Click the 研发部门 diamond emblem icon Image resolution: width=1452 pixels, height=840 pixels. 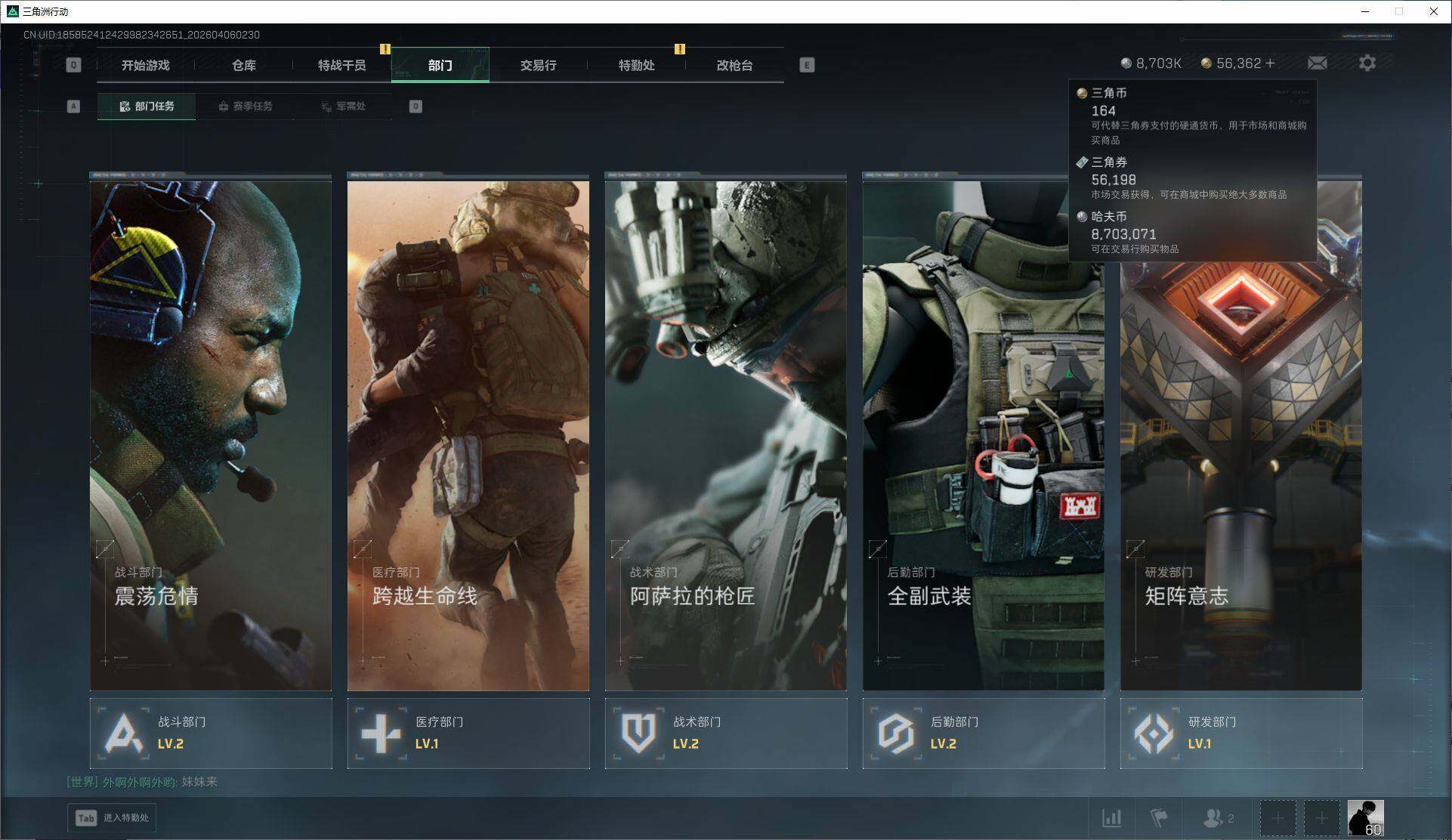pos(1154,733)
